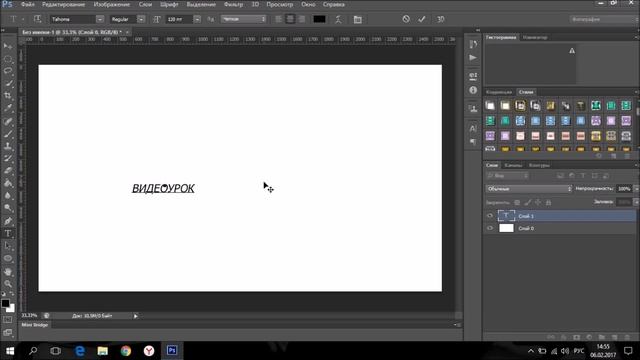Click the 120 pt font size field

(179, 19)
